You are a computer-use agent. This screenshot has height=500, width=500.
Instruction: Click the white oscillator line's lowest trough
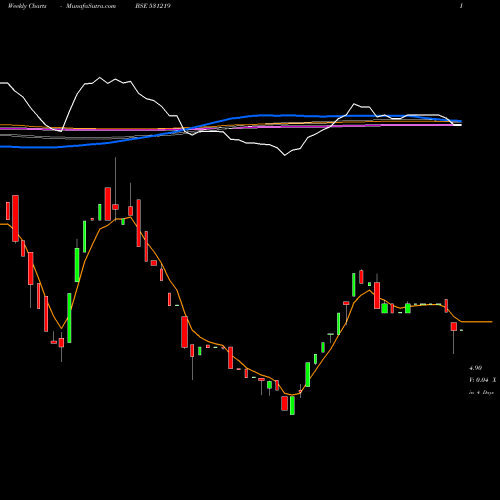pos(285,155)
